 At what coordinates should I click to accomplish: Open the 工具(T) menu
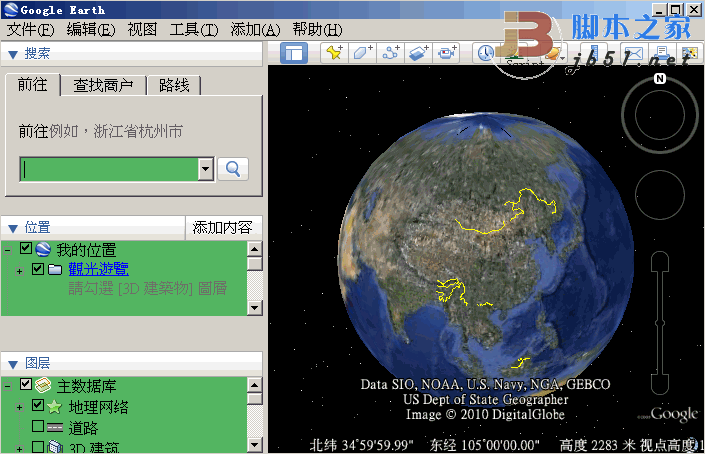pos(194,30)
